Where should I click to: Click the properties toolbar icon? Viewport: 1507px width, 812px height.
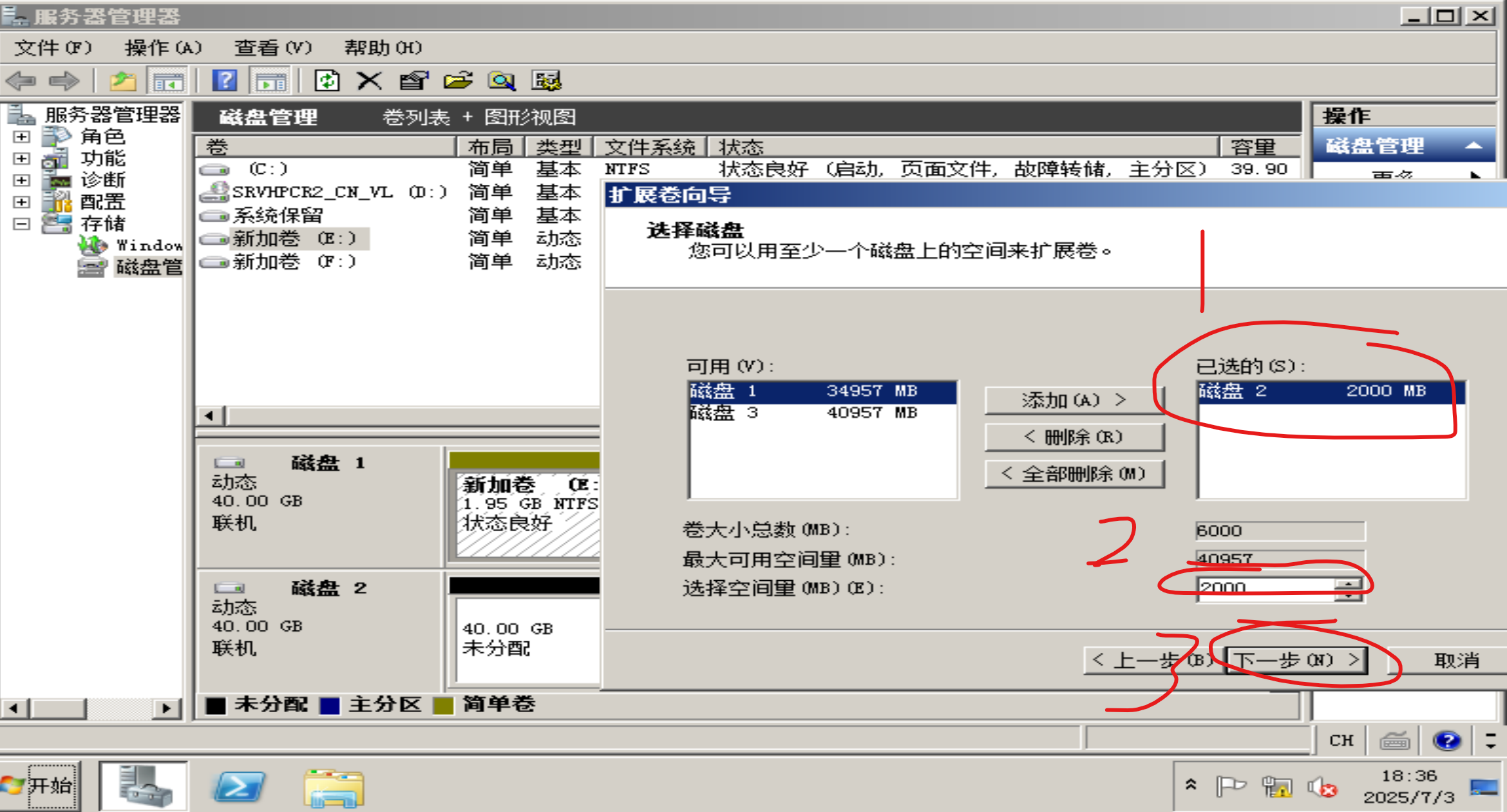coord(413,81)
